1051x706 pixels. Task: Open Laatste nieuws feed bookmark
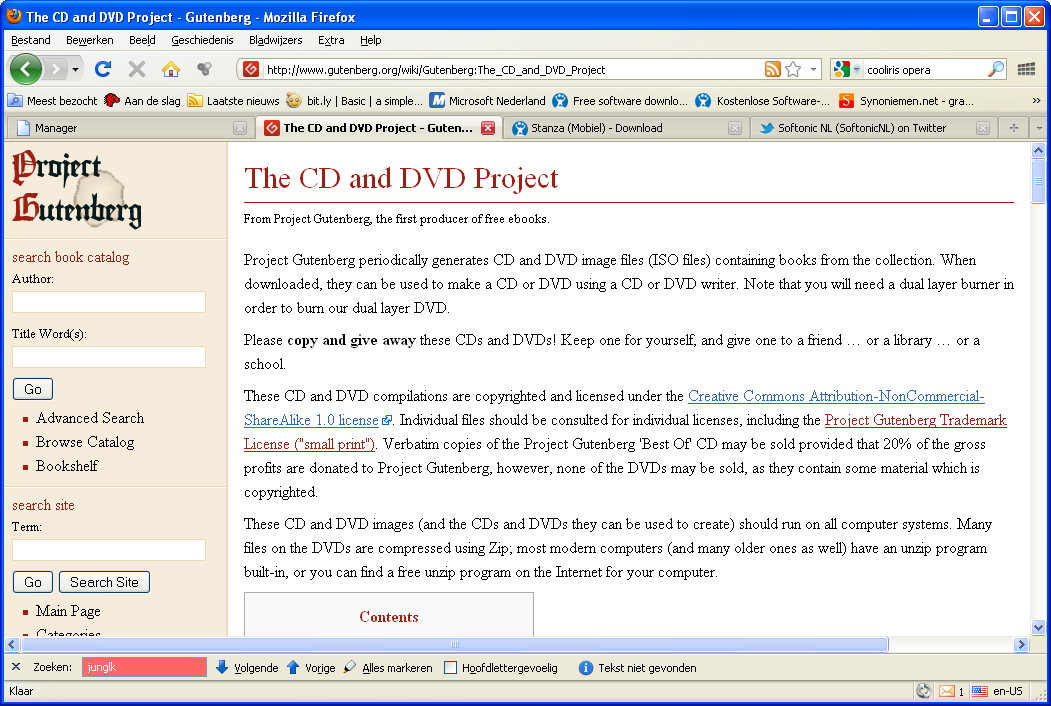[233, 101]
